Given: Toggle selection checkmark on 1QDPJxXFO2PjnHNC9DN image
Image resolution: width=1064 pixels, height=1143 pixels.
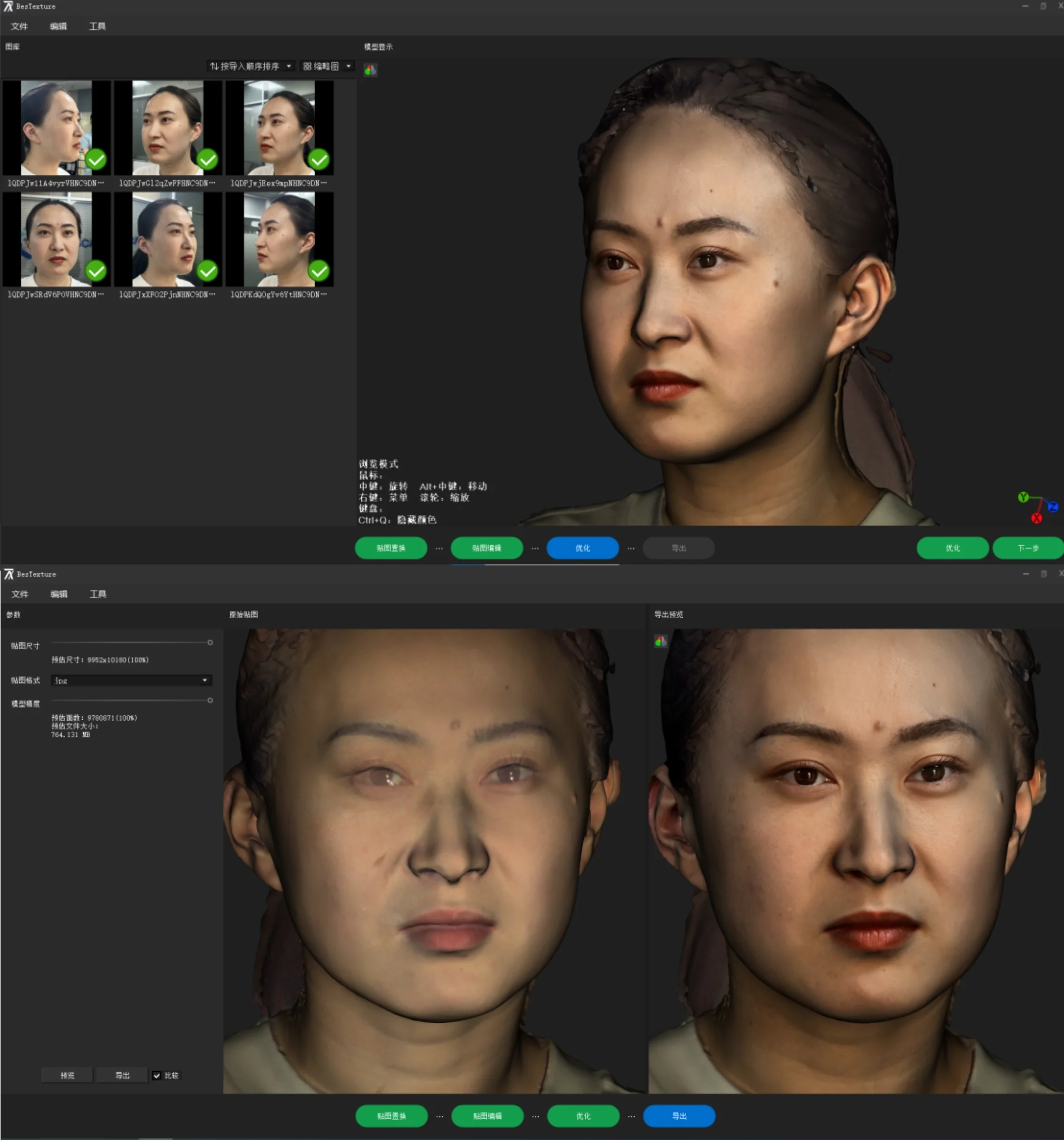Looking at the screenshot, I should point(208,271).
